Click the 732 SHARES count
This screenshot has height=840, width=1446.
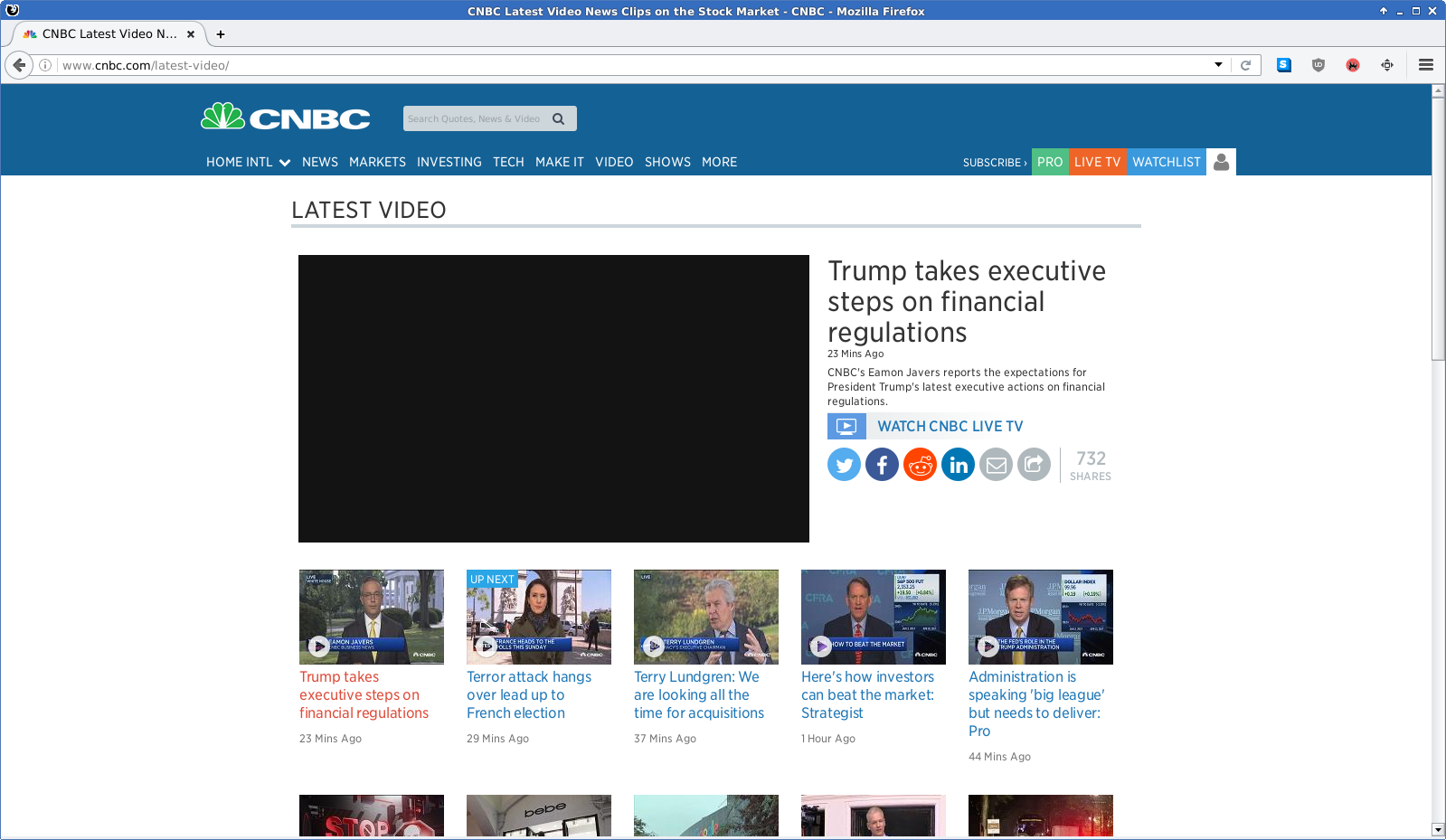pos(1091,465)
